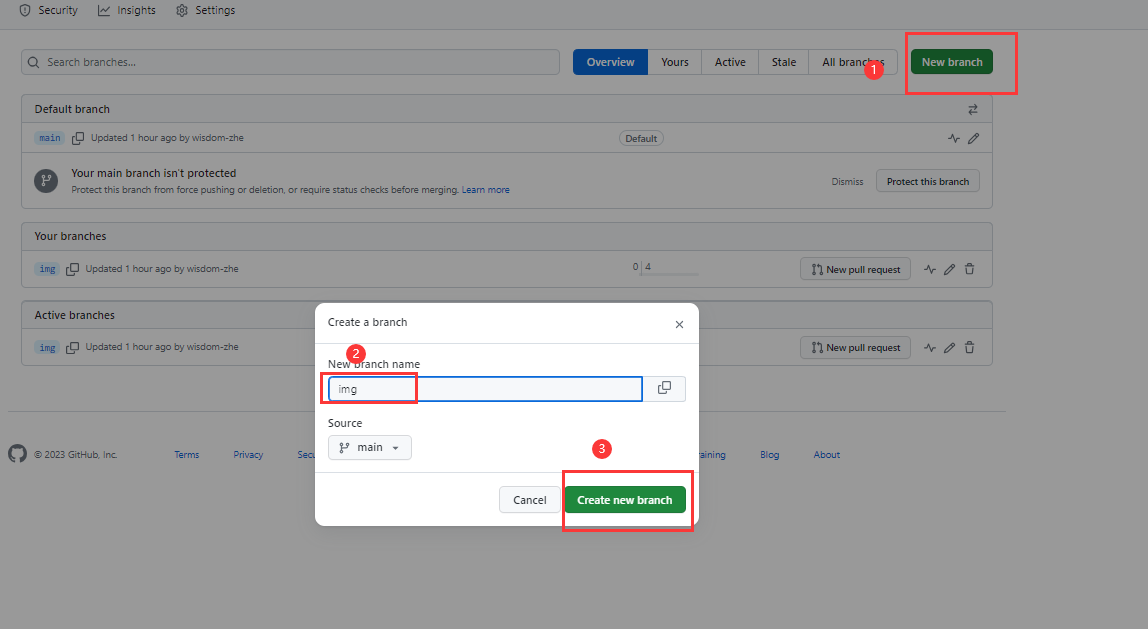Click the switch default branch icon
1148x629 pixels.
(972, 109)
